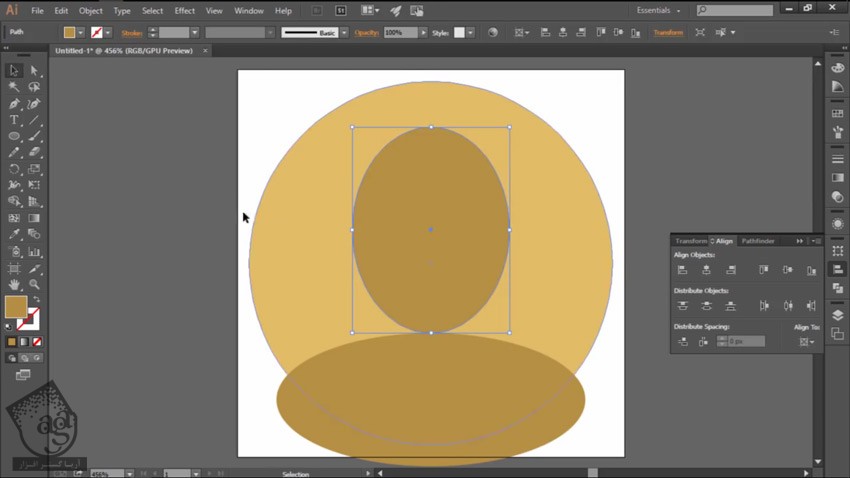Click the large Fill color swatch in toolbox
Viewport: 850px width, 478px height.
16,307
